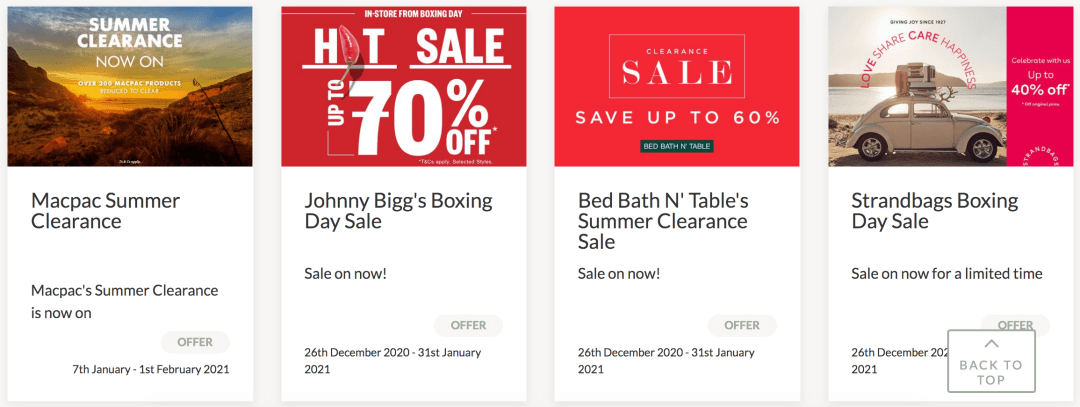
Task: Click the OFFER tag on Bed Bath card
Action: coord(742,325)
